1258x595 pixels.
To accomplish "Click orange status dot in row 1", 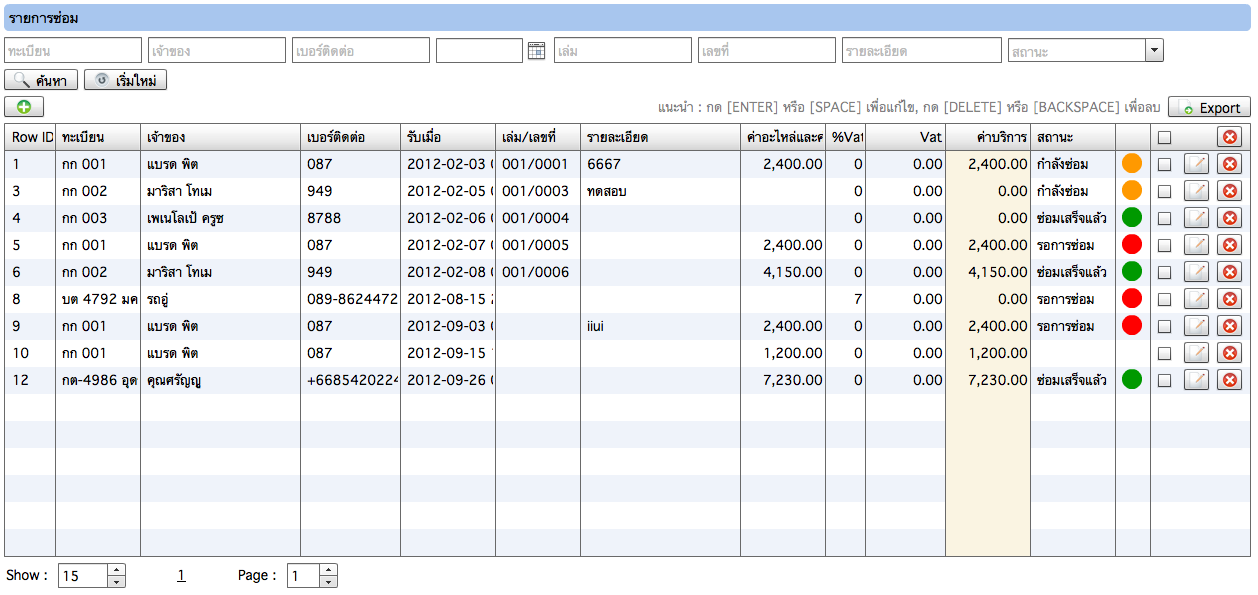I will point(1132,164).
